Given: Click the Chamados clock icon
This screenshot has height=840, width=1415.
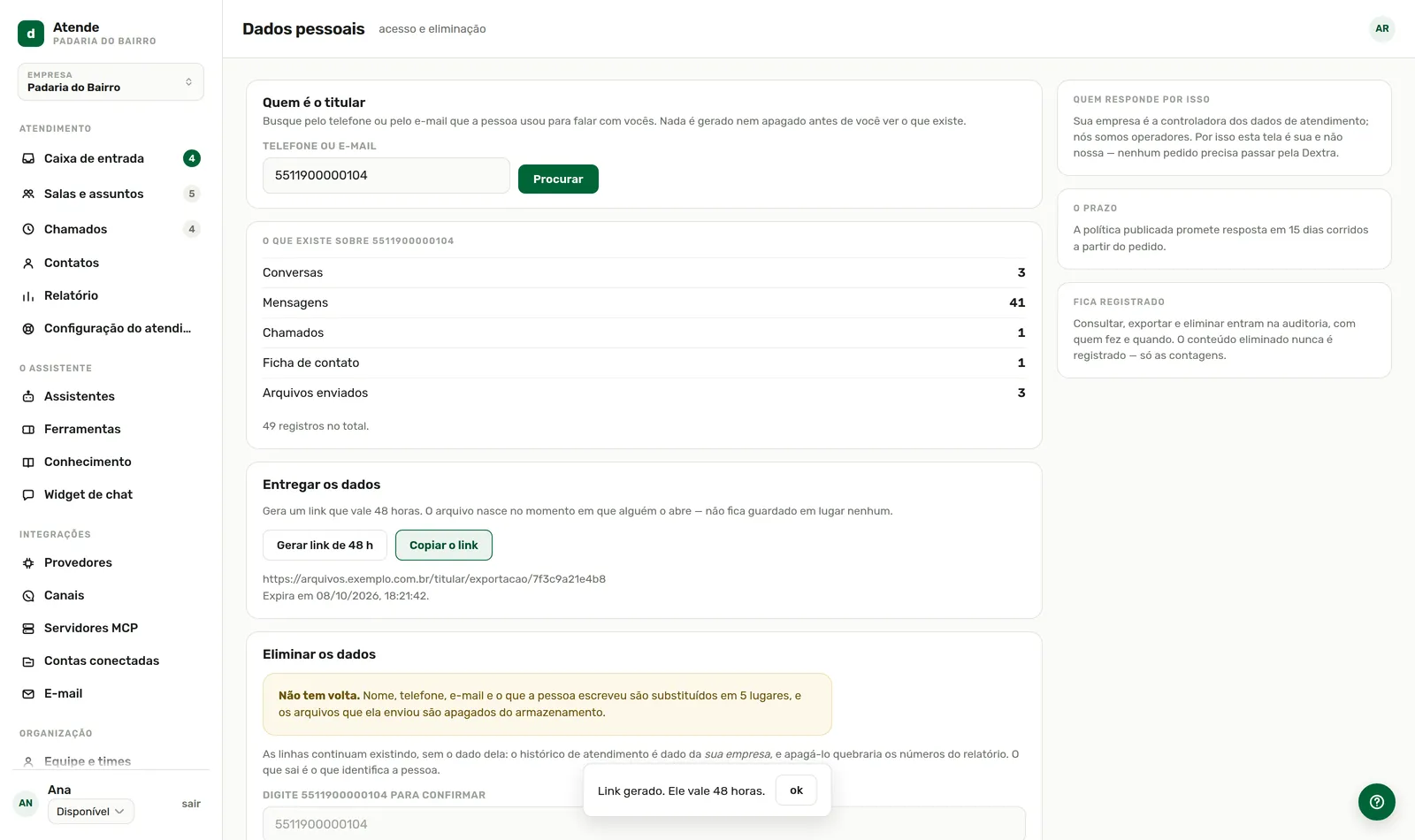Looking at the screenshot, I should 28,229.
